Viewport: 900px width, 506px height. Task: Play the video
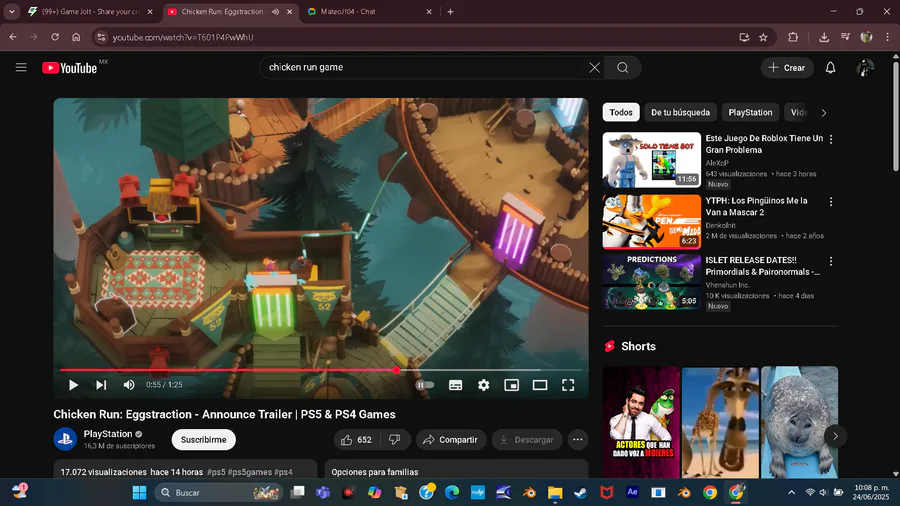click(73, 385)
